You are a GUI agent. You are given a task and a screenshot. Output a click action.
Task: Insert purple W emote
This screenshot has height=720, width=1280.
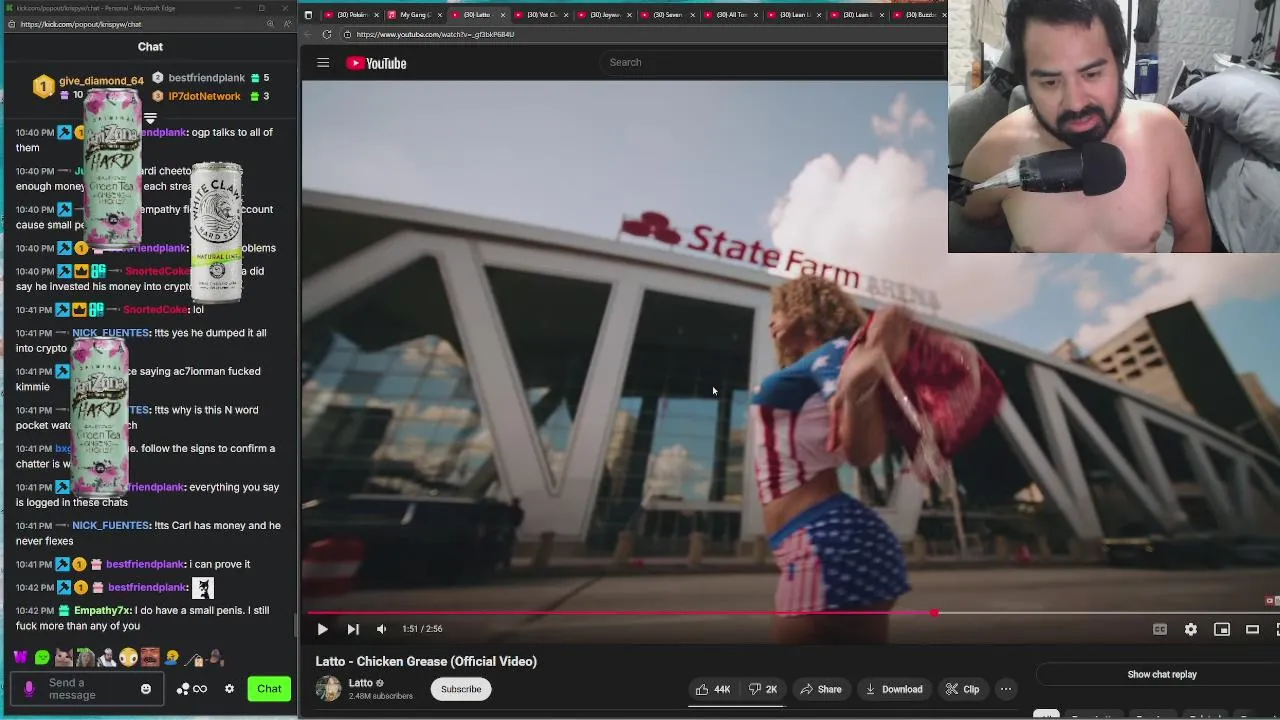click(x=20, y=658)
